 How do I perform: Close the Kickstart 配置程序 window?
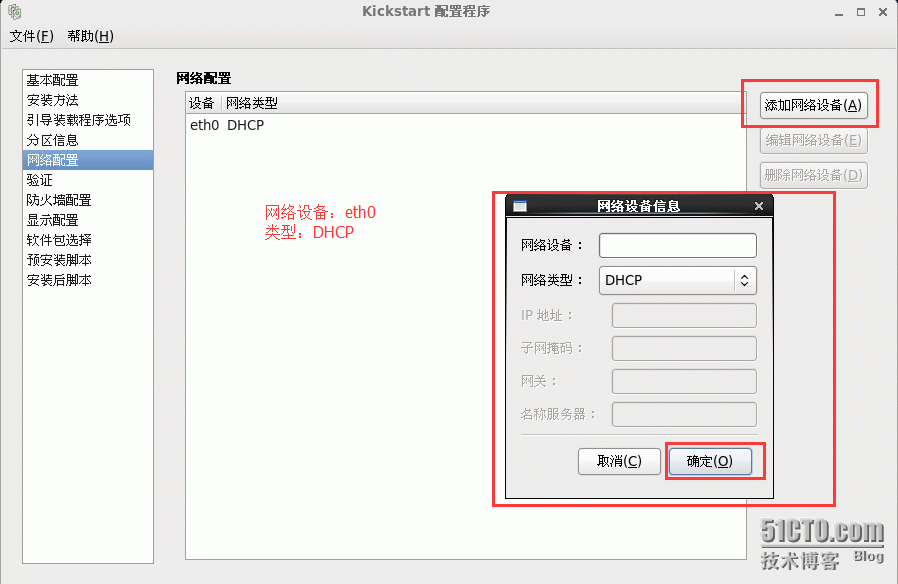(883, 12)
